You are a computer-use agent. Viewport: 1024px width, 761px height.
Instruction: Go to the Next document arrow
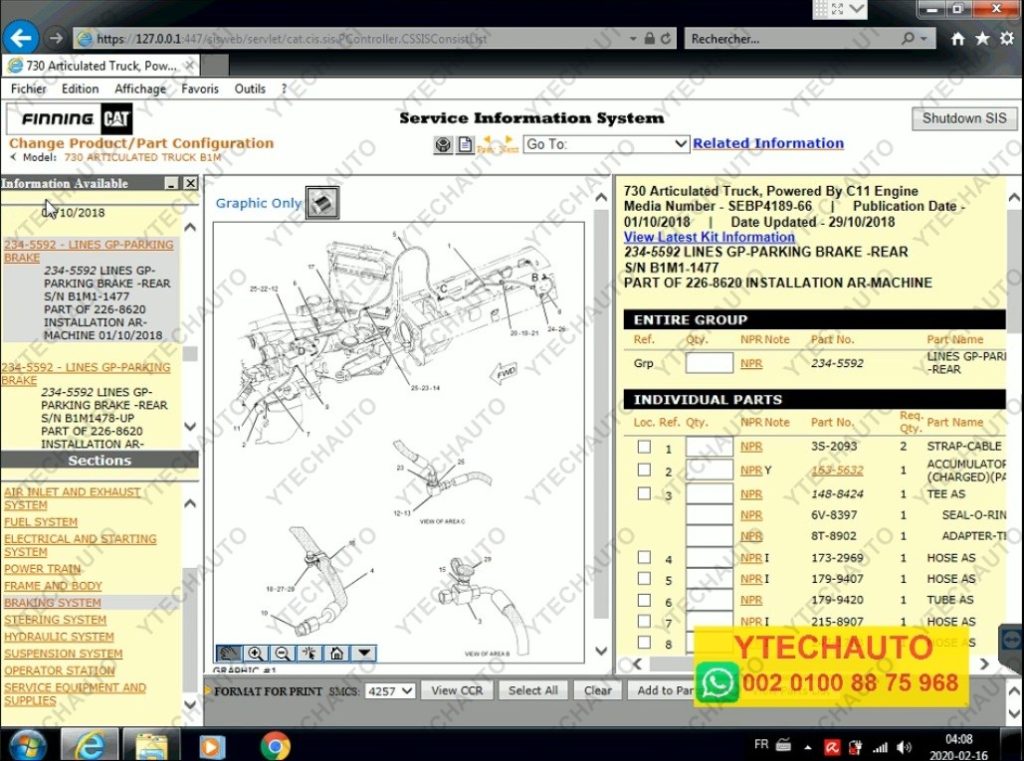click(509, 144)
